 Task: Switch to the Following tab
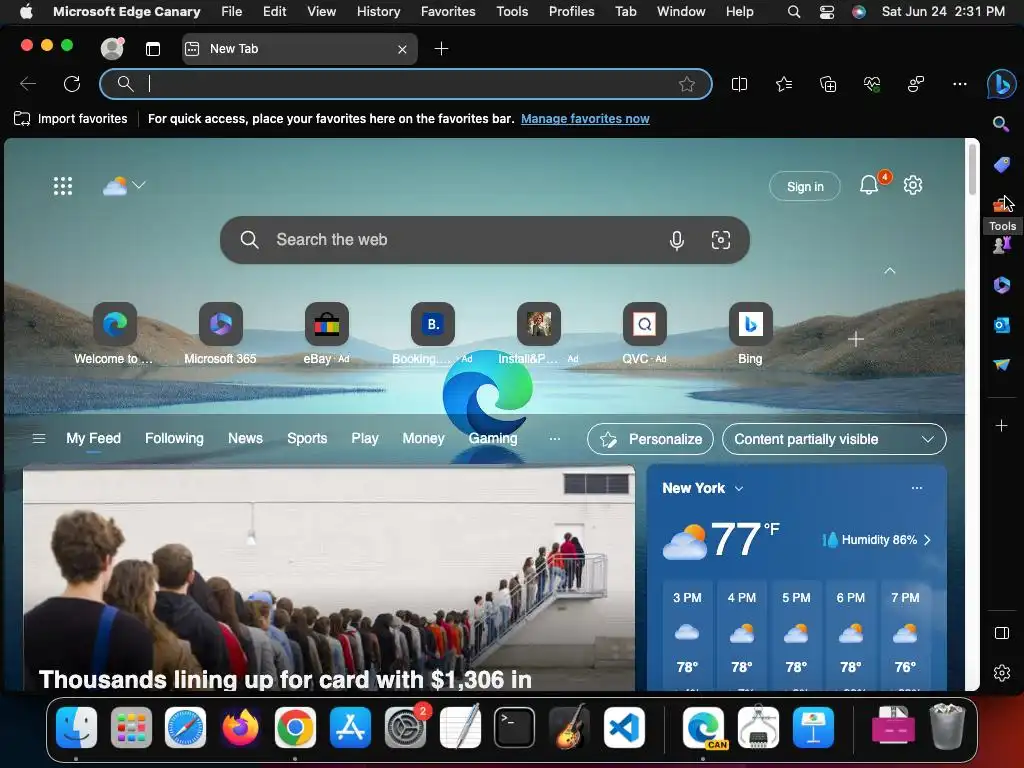(174, 439)
